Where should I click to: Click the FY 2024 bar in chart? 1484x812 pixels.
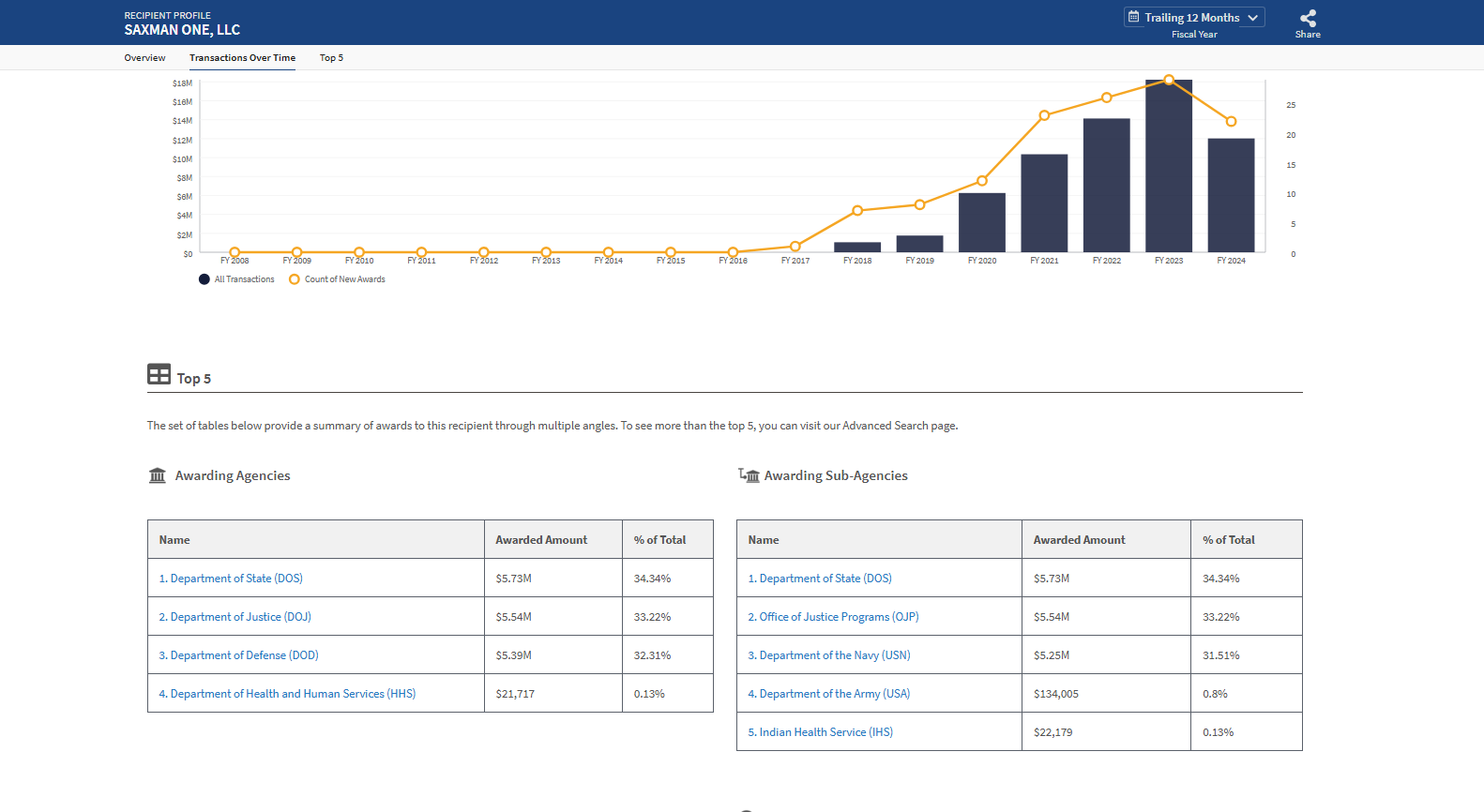[x=1231, y=195]
